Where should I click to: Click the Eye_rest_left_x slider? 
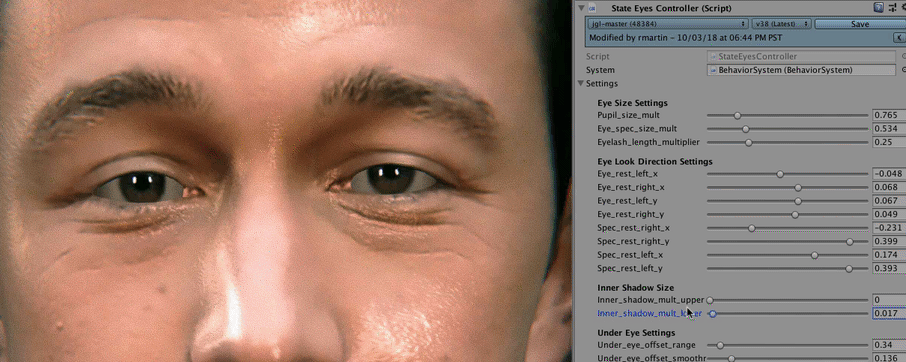coord(788,174)
